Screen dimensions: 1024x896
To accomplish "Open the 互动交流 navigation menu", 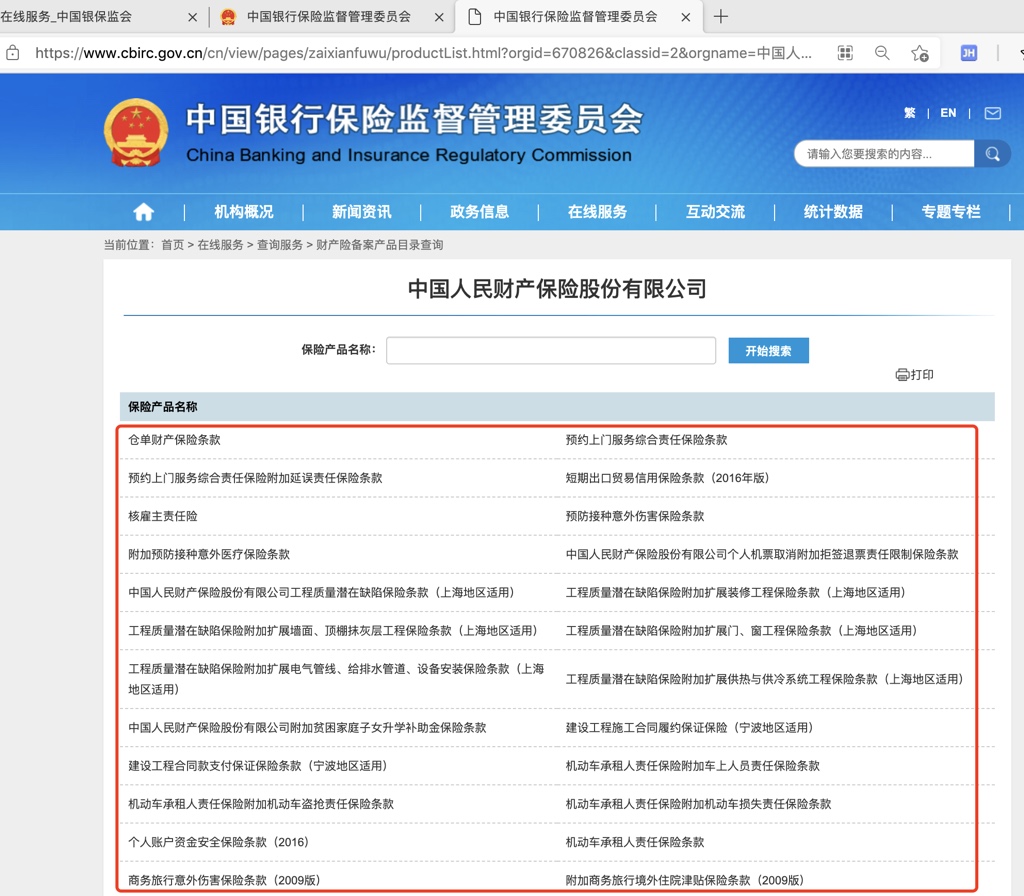I will click(x=715, y=212).
